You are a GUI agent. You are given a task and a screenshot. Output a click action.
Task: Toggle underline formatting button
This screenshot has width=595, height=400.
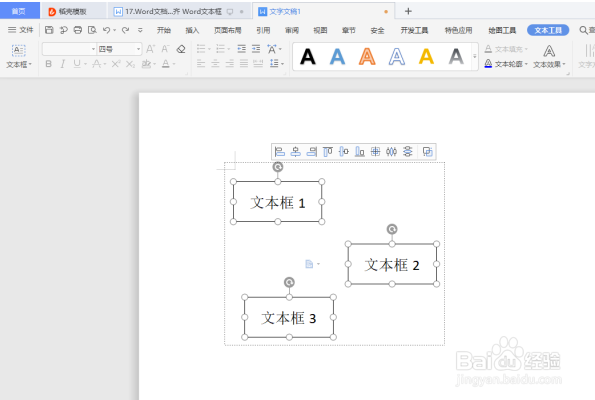point(77,64)
